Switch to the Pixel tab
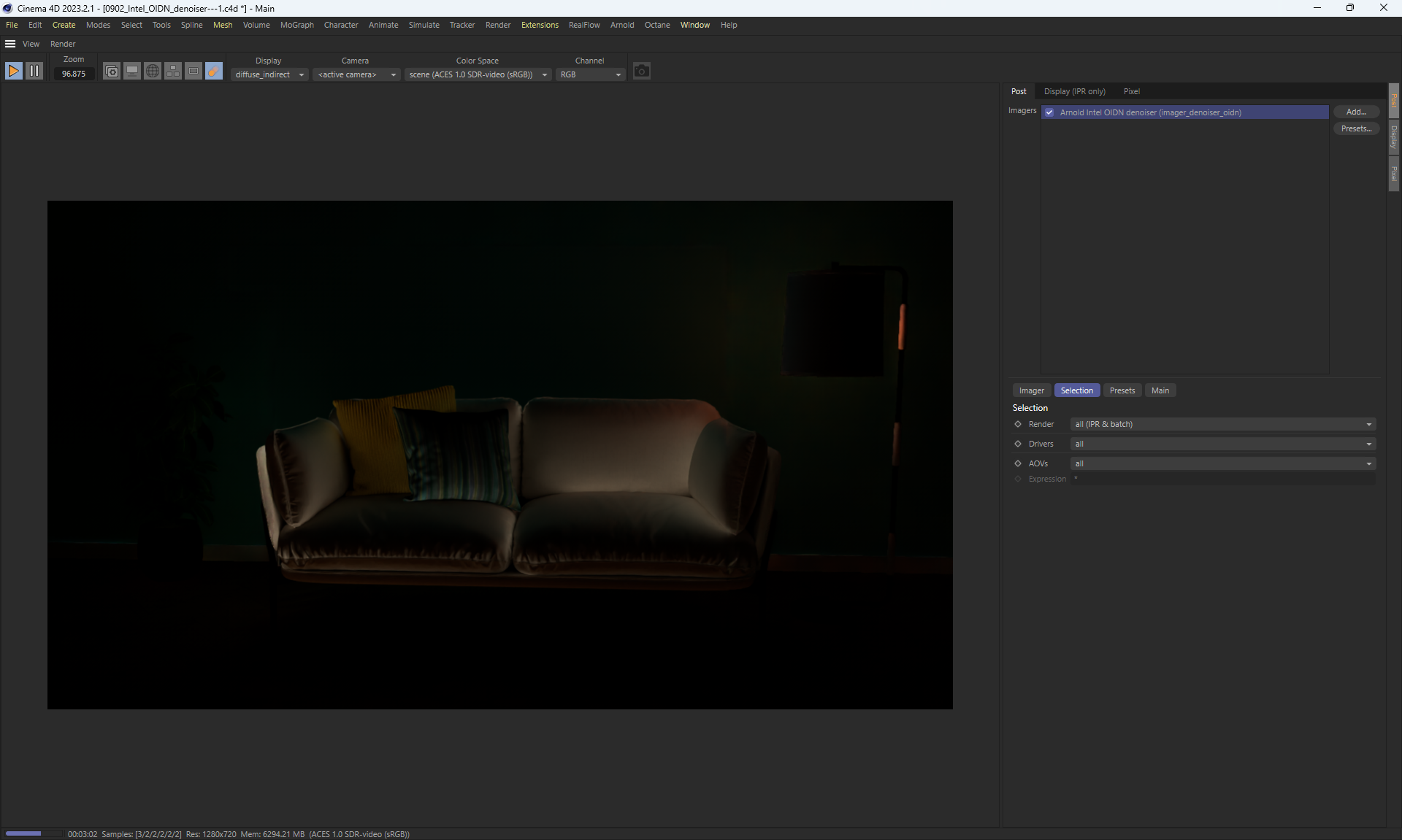1402x840 pixels. (1131, 91)
